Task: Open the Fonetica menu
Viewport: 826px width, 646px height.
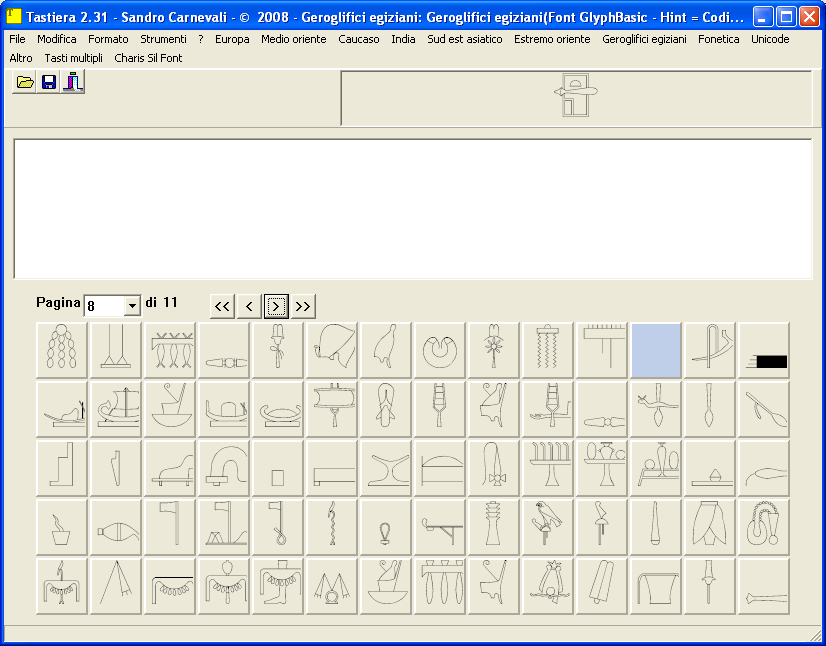Action: click(719, 39)
